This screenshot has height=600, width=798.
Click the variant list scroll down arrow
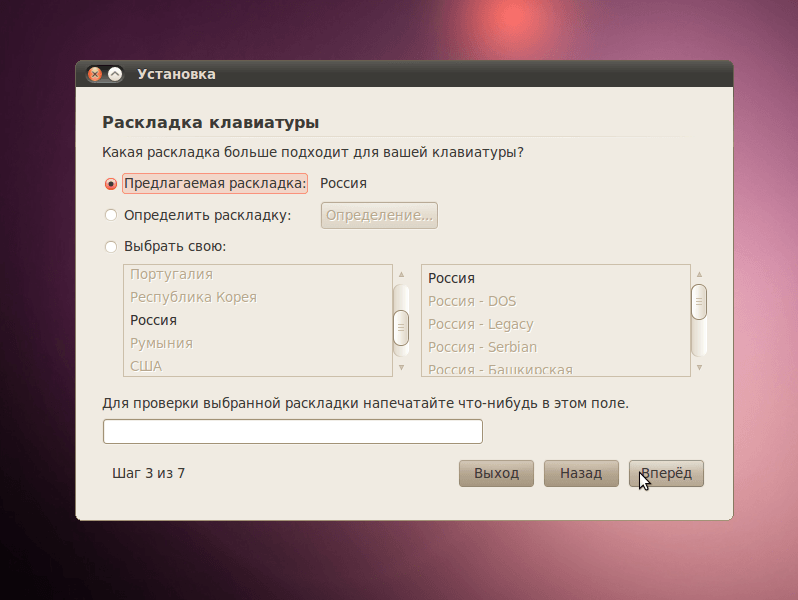(699, 367)
